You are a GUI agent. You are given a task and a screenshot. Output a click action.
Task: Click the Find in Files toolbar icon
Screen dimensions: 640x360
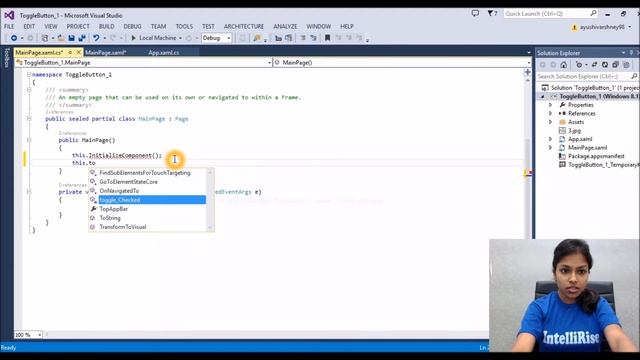257,38
